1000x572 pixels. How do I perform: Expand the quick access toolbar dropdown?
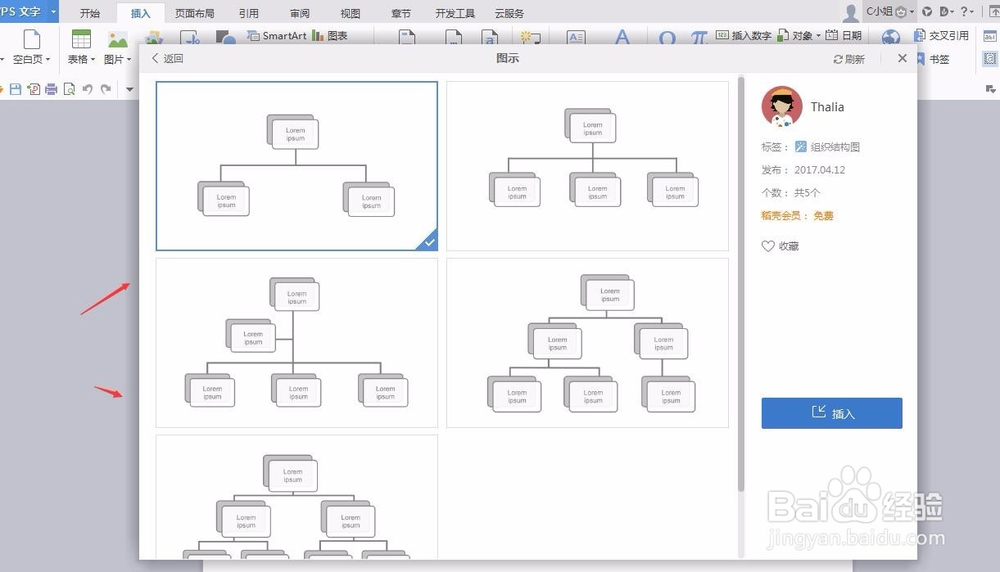click(x=129, y=89)
